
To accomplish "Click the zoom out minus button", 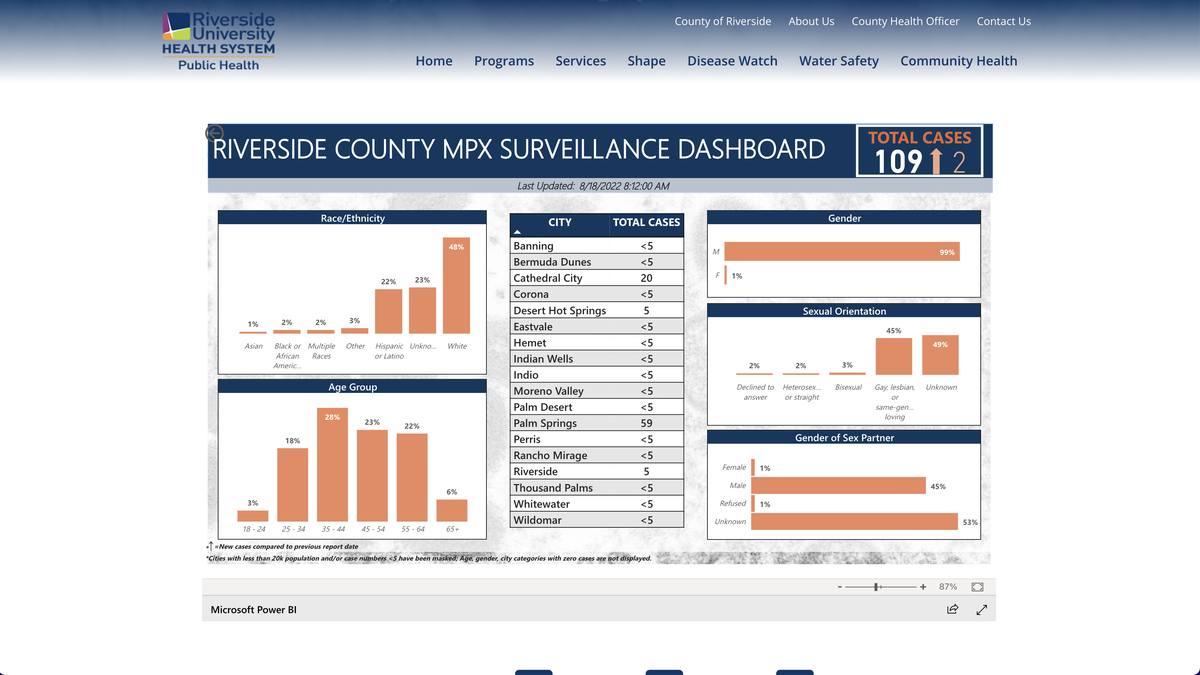I will [840, 587].
